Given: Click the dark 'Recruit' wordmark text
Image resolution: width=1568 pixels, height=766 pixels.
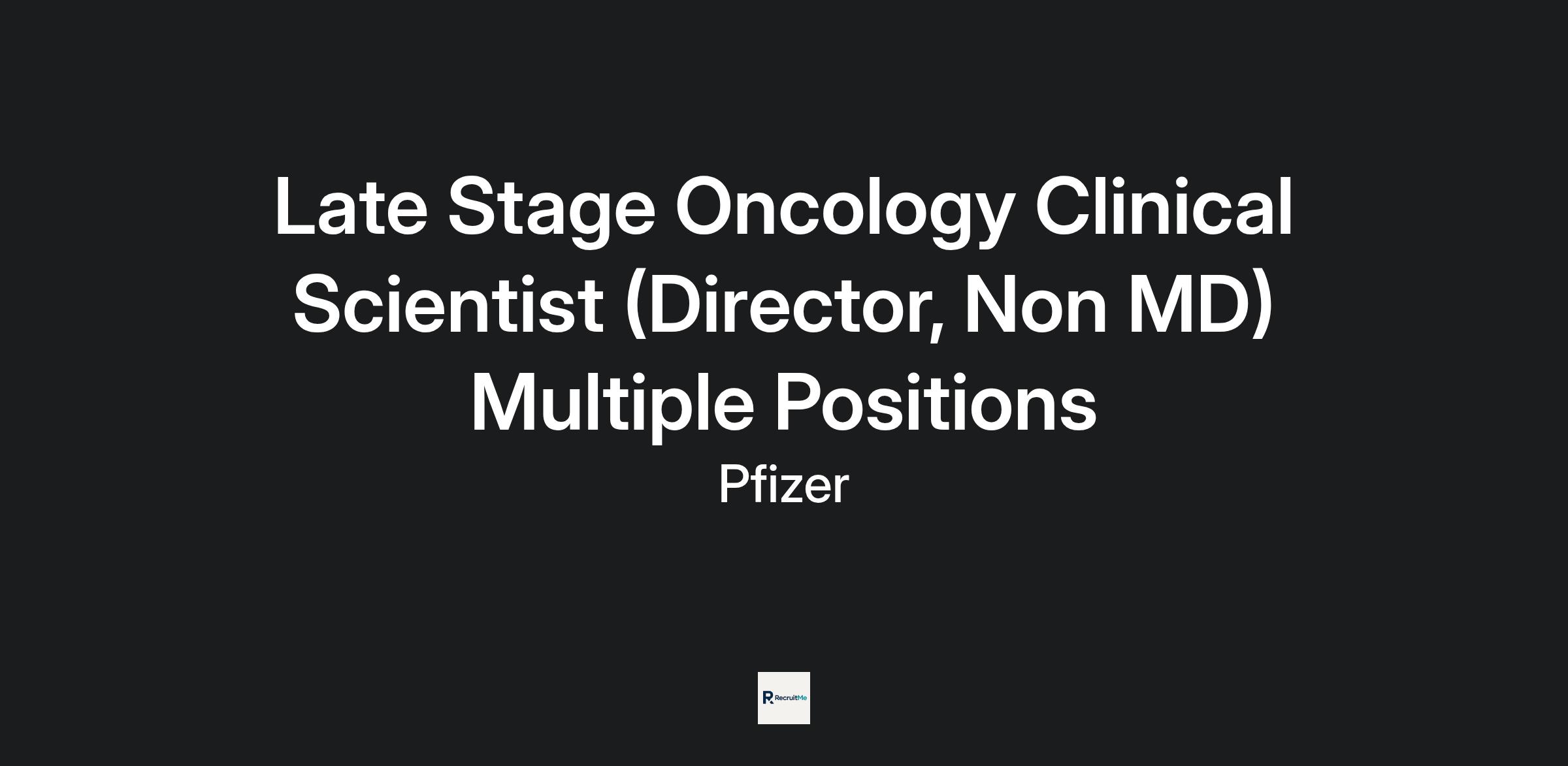Looking at the screenshot, I should point(786,698).
